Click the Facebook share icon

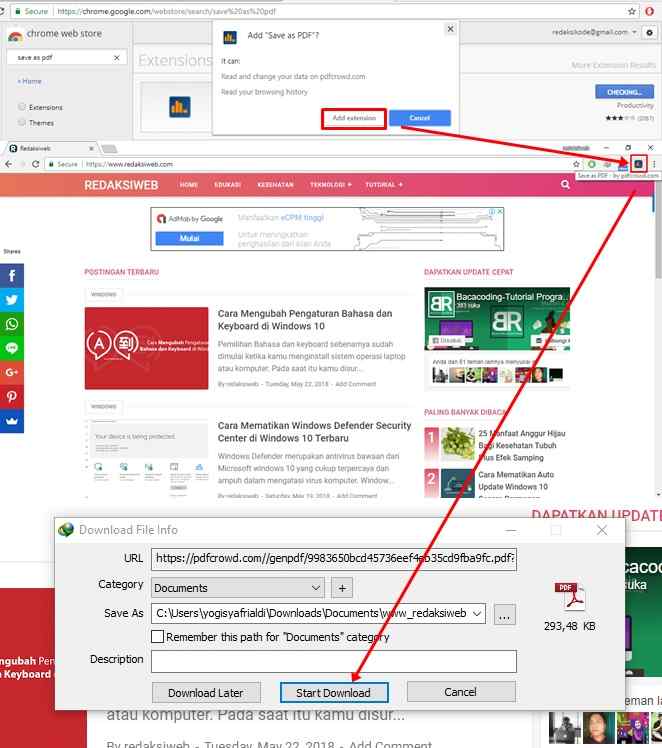[11, 276]
